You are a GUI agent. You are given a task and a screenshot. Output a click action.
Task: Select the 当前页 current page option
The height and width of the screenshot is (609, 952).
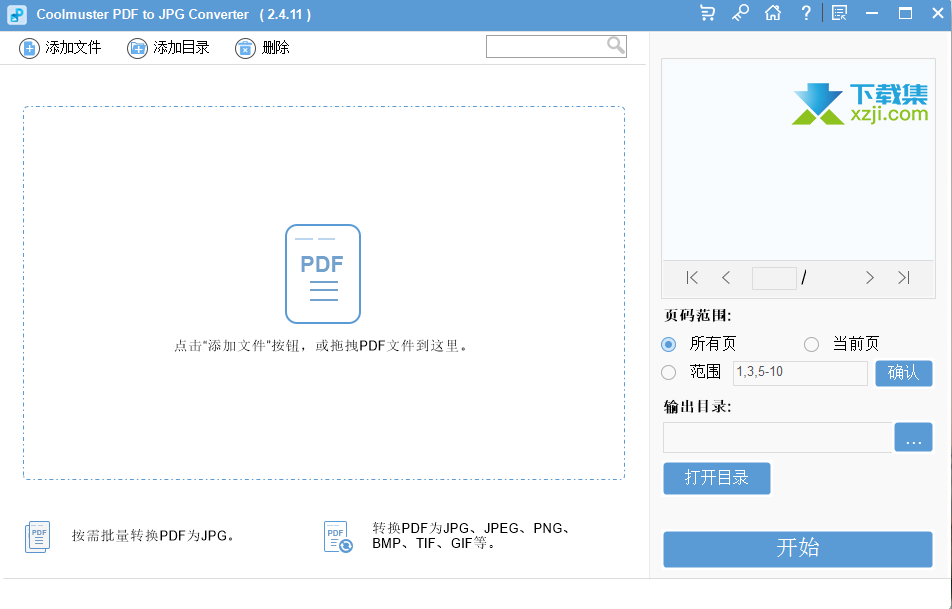tap(811, 344)
